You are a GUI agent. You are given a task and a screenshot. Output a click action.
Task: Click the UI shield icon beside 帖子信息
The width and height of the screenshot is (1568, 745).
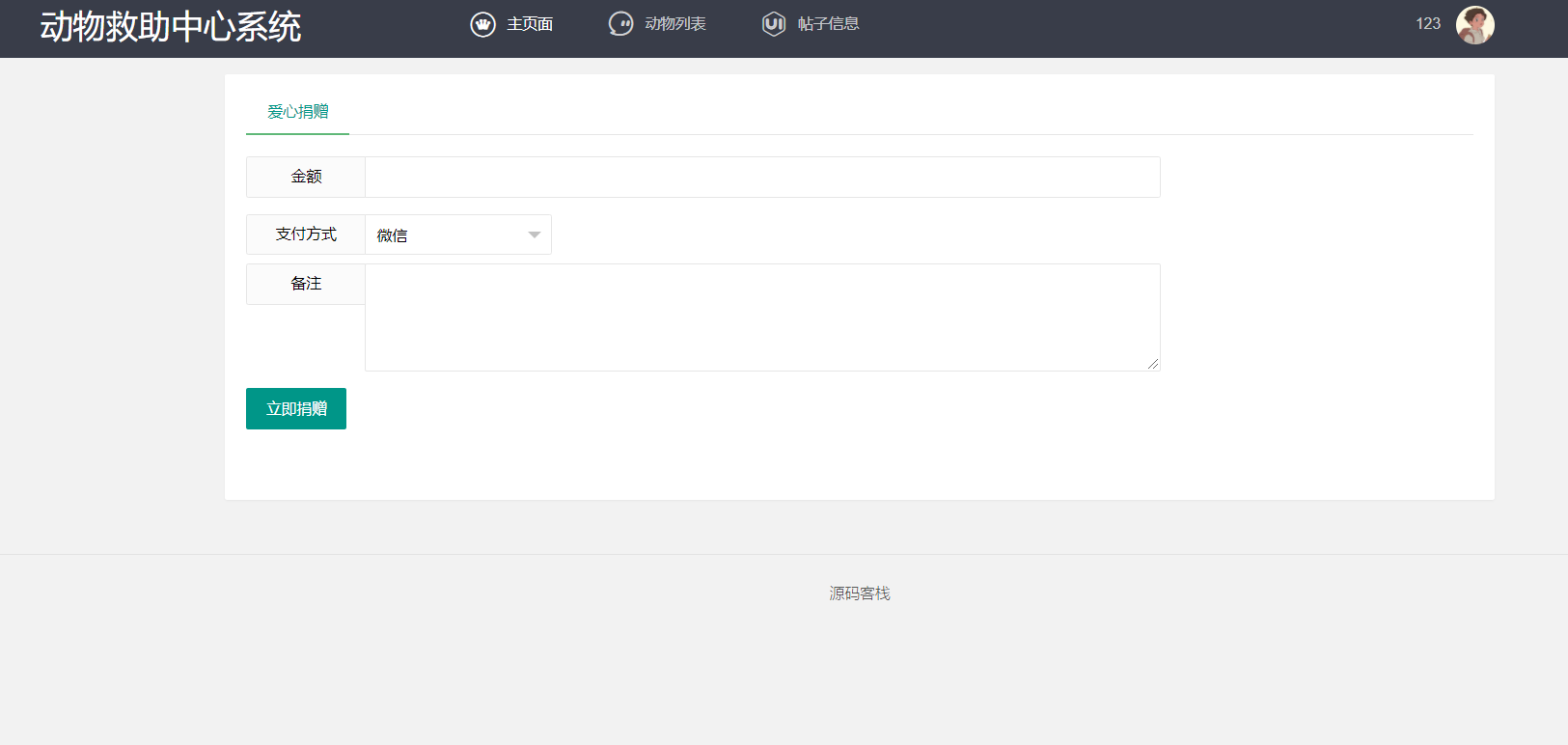click(x=773, y=24)
